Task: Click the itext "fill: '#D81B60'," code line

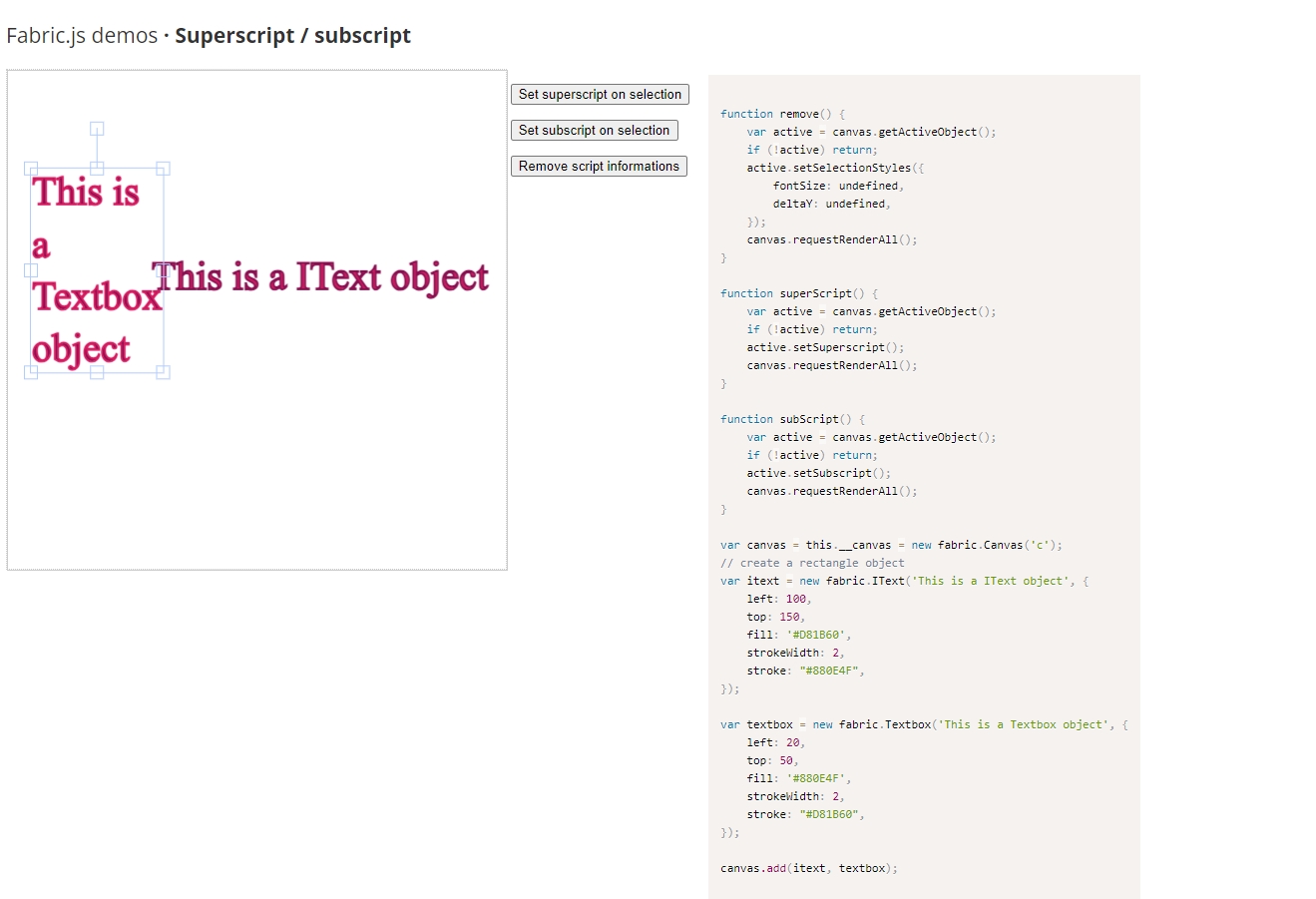Action: point(799,635)
